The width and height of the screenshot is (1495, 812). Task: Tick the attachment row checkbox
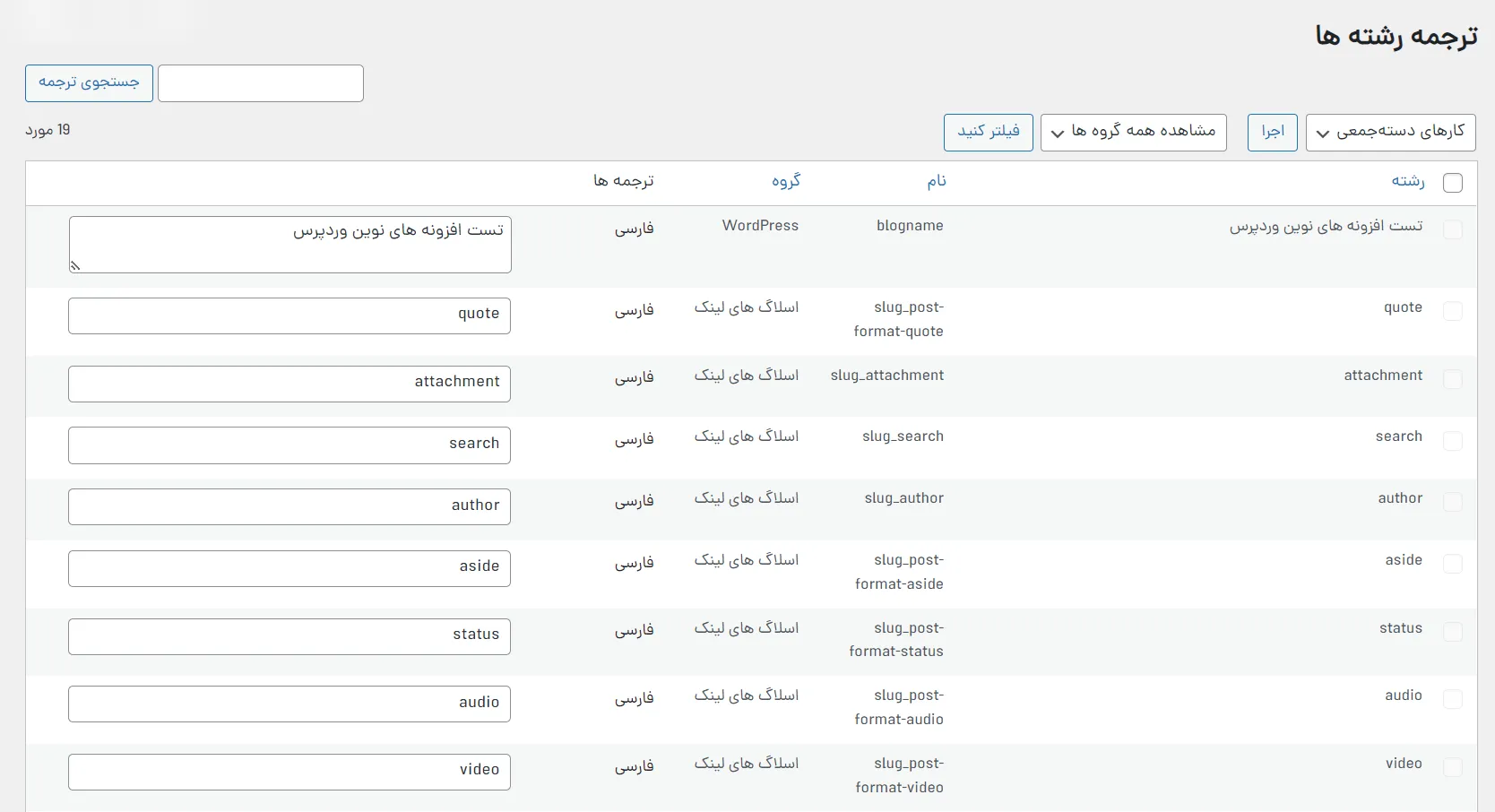1453,379
